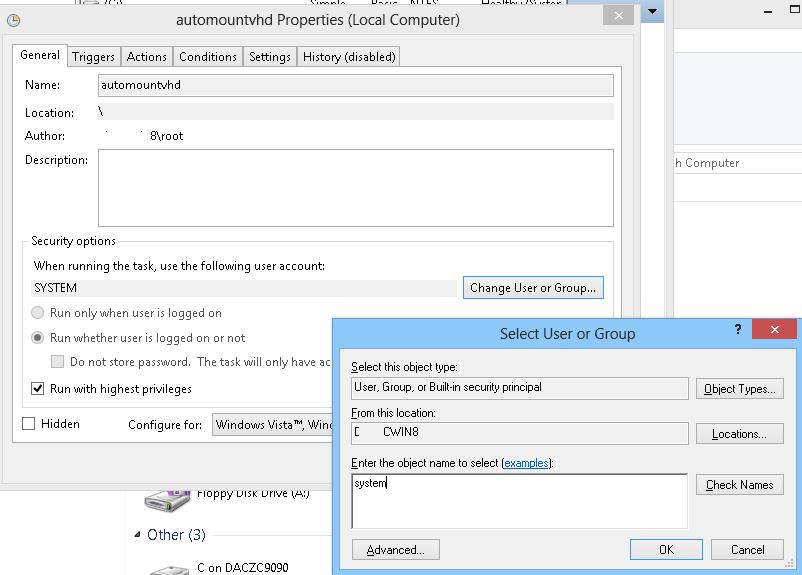Click the clock icon in Properties title bar
This screenshot has width=802, height=575.
click(x=13, y=20)
